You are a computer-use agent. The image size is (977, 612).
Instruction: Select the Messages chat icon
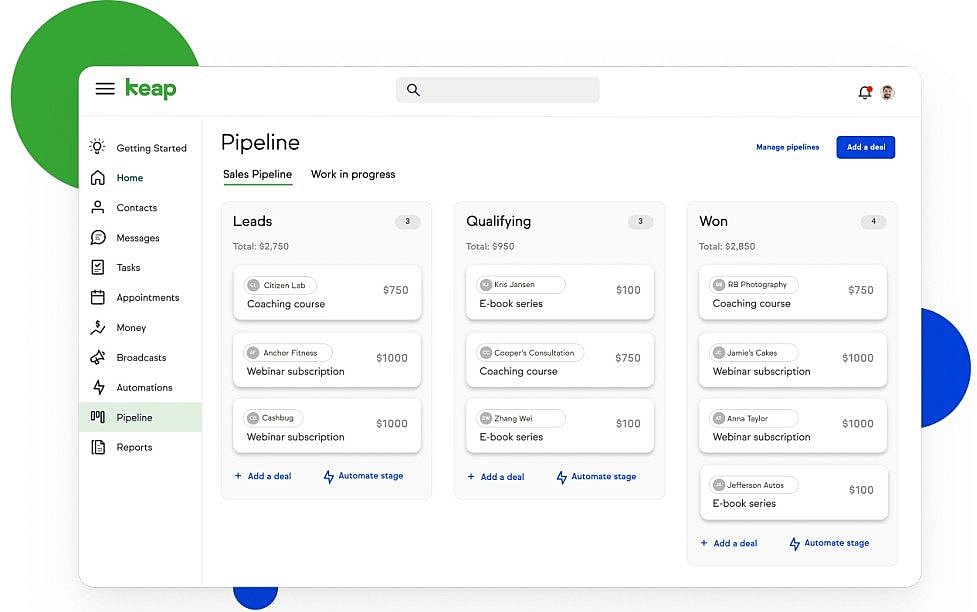98,238
